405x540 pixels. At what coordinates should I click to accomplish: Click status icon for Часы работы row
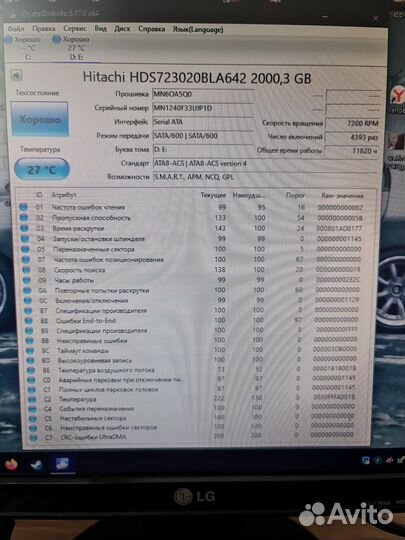[27, 280]
